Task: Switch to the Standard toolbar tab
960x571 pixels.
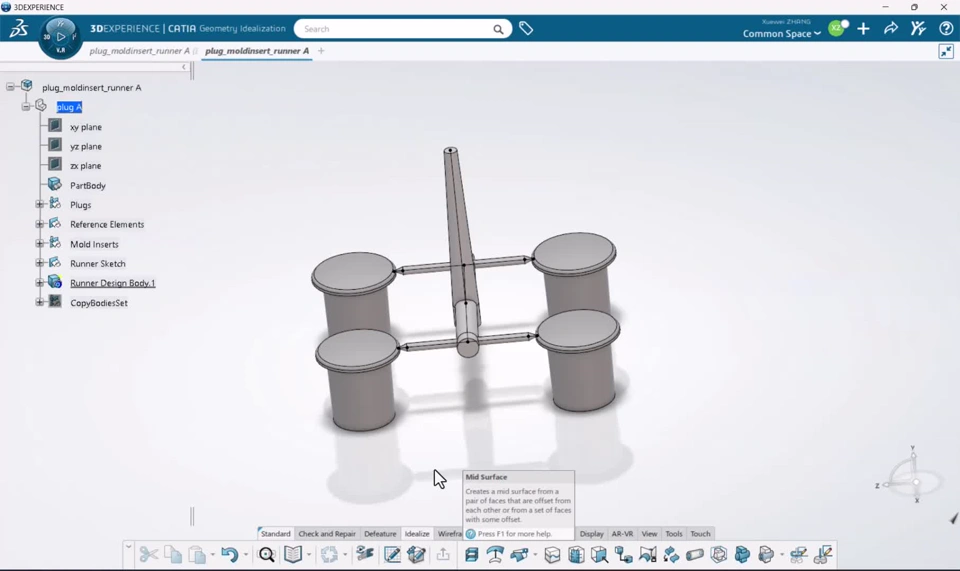Action: [x=276, y=534]
